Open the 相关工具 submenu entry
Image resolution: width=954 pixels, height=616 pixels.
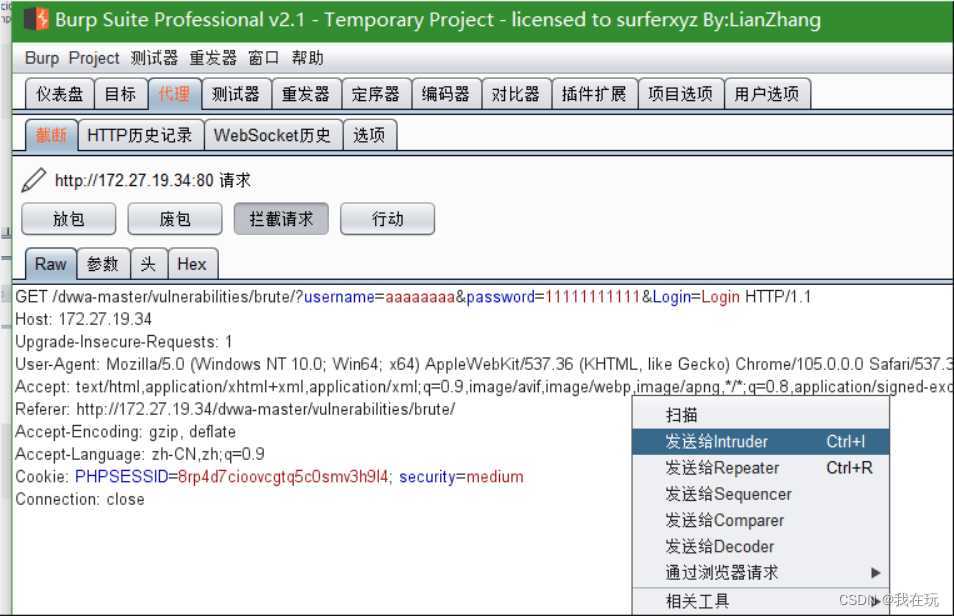click(x=761, y=601)
